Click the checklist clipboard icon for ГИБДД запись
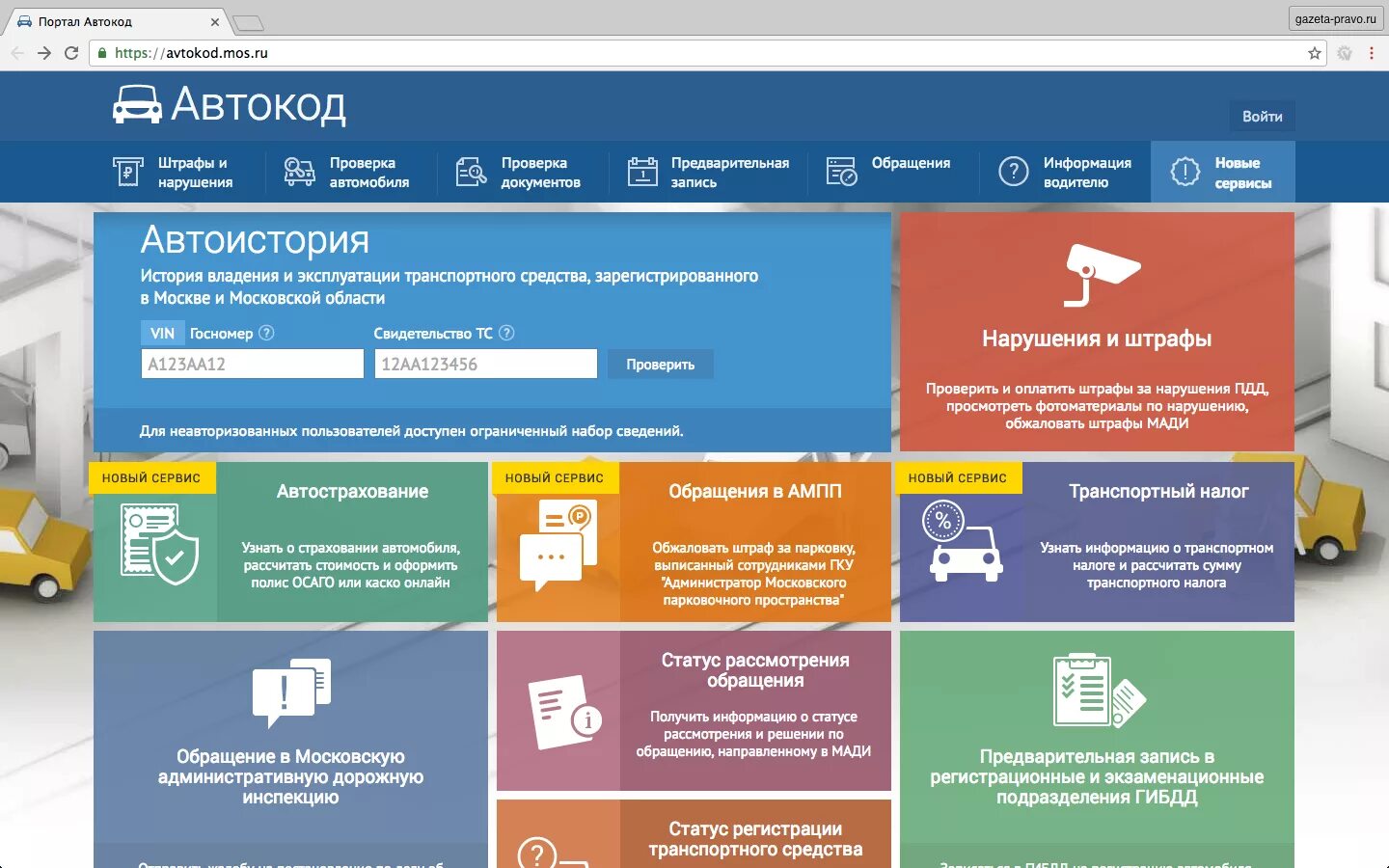 (x=1099, y=691)
